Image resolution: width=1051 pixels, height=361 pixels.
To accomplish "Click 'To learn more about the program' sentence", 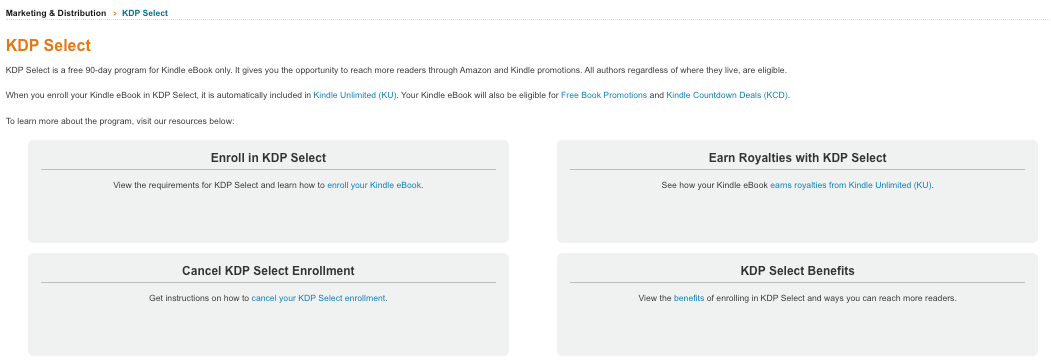I will [120, 121].
